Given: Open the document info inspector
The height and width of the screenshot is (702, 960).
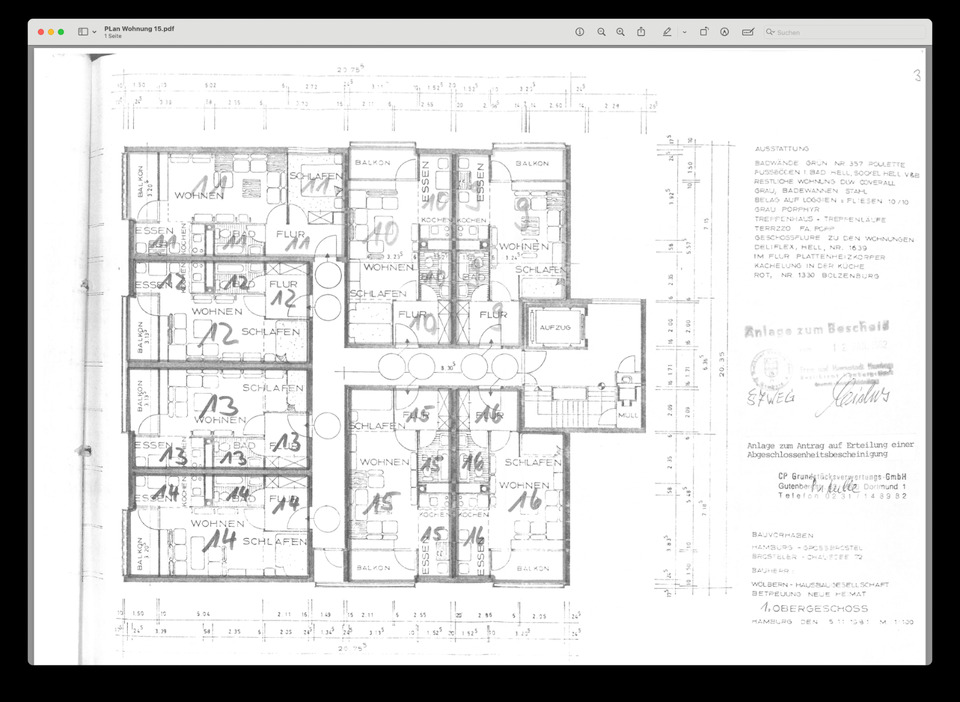Looking at the screenshot, I should tap(580, 32).
